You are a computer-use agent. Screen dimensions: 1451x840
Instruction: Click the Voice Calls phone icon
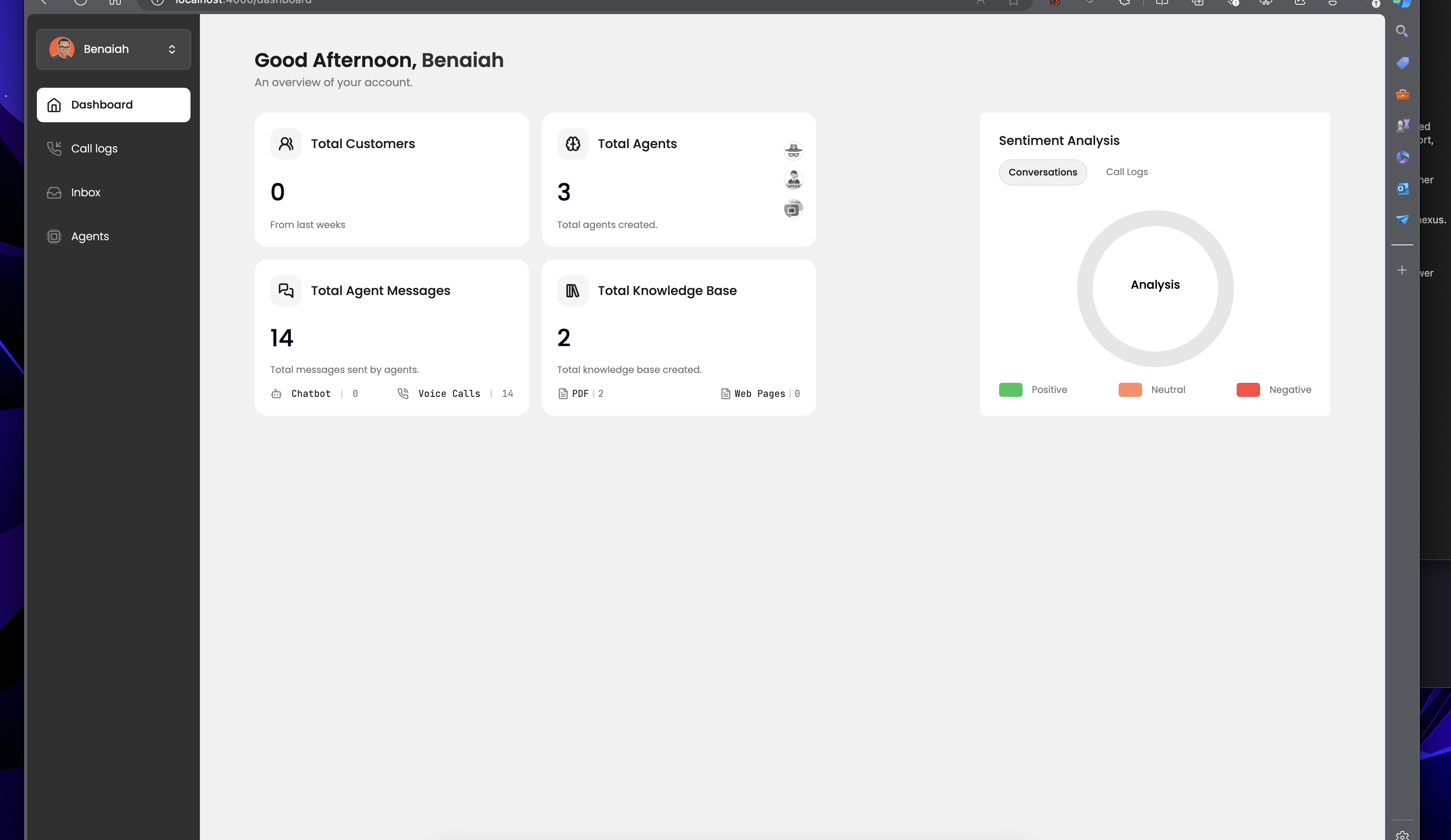403,393
